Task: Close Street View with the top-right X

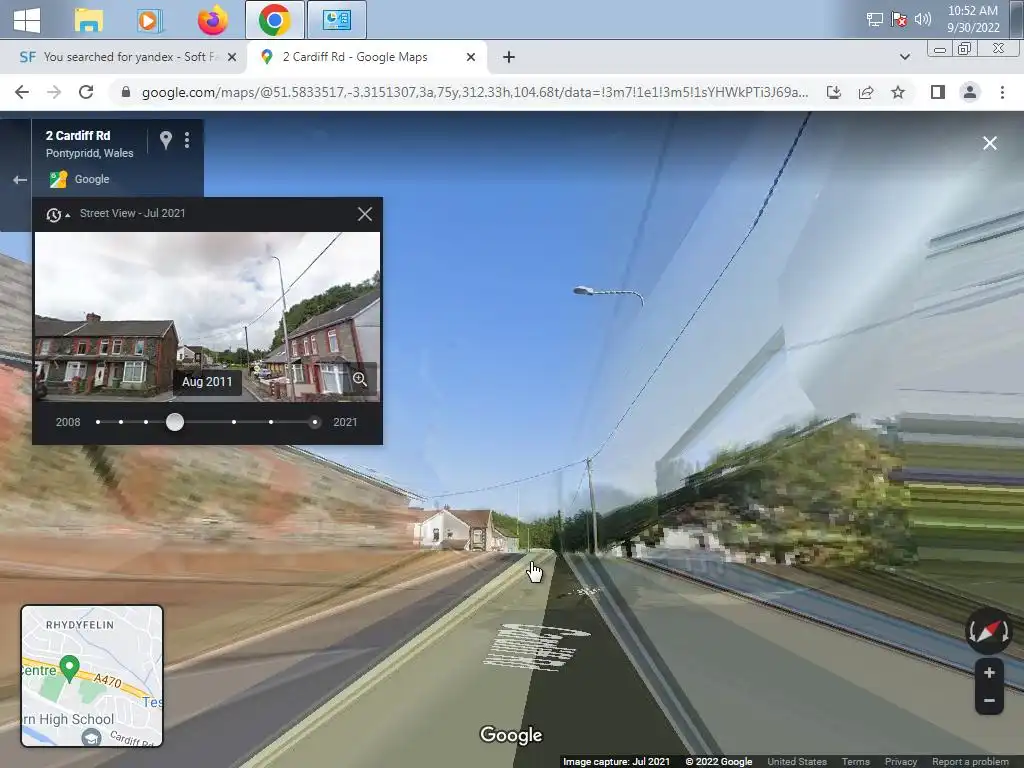Action: [989, 143]
